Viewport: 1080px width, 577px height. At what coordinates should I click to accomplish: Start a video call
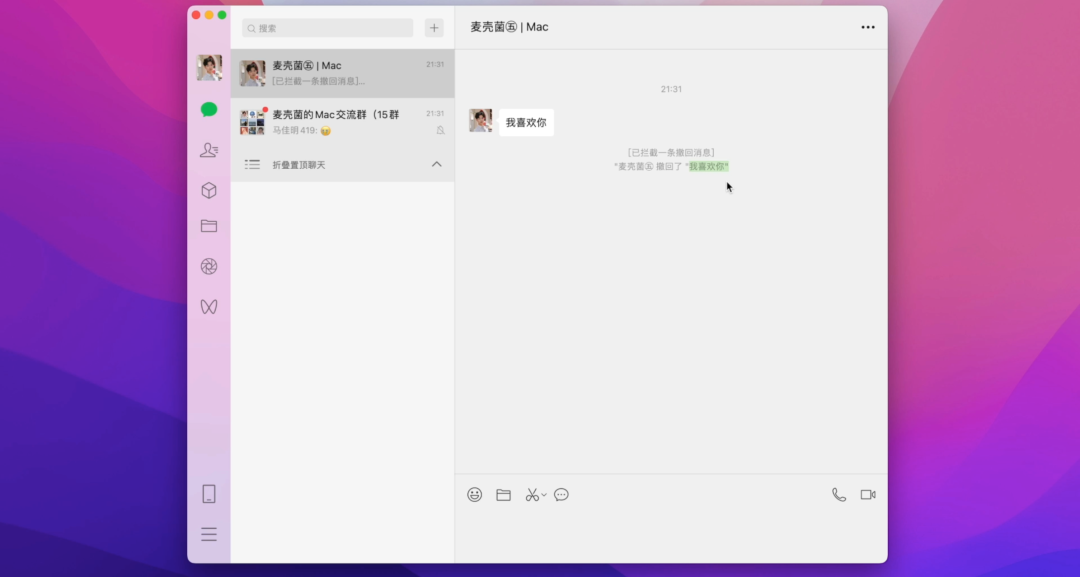coord(868,494)
